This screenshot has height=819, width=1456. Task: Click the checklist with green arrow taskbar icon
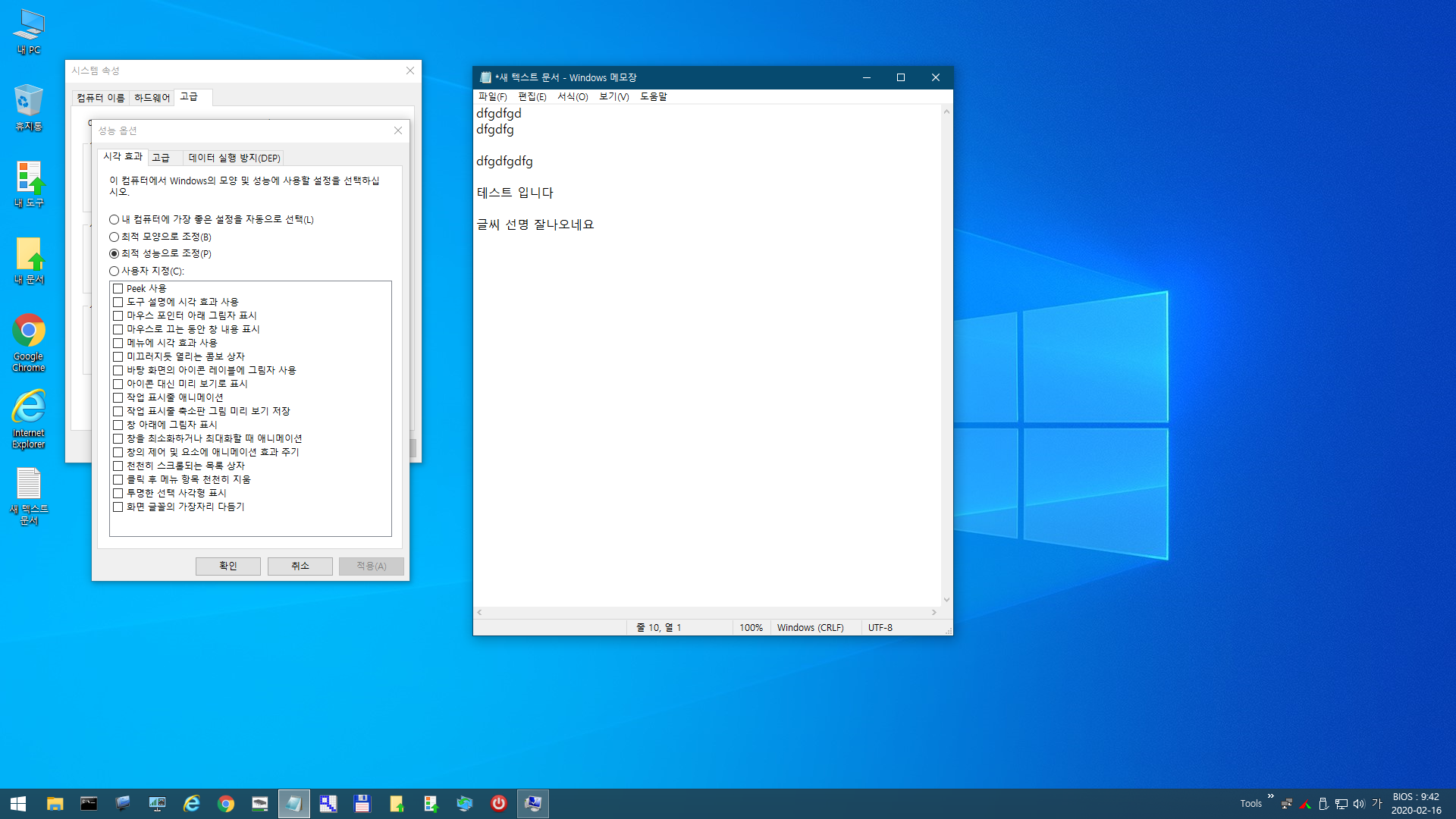(x=430, y=803)
